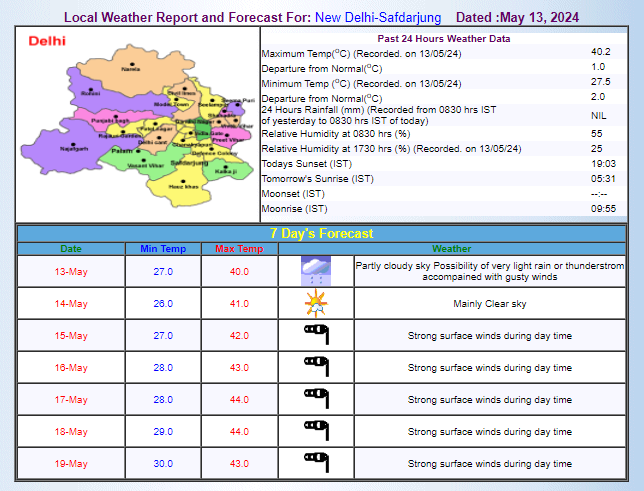Open the New Delhi-Safdarjung station link
The width and height of the screenshot is (644, 491).
click(377, 18)
